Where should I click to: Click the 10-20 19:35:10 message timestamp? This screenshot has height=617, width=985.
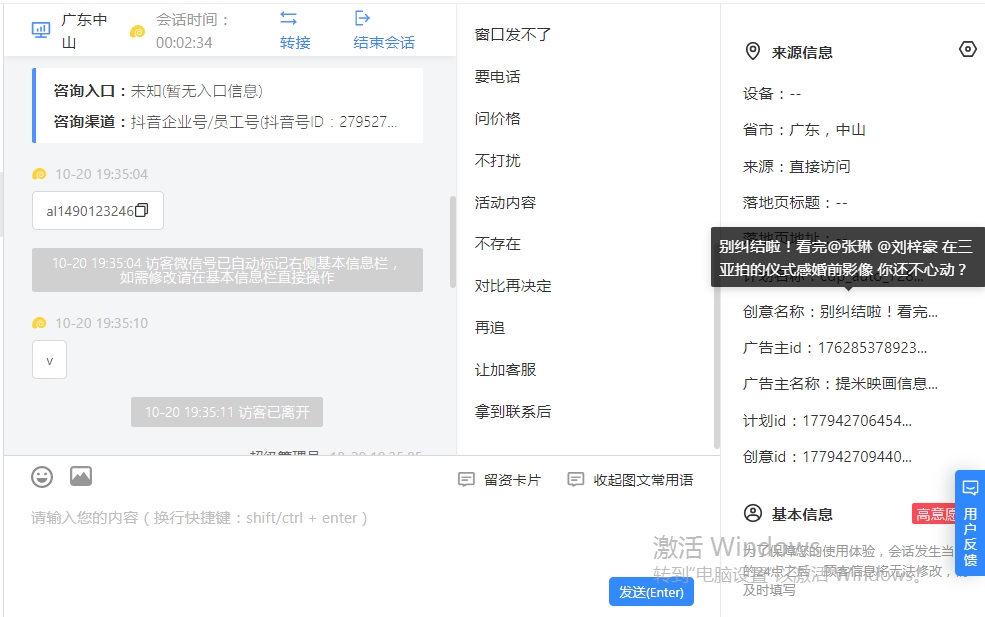tap(101, 323)
